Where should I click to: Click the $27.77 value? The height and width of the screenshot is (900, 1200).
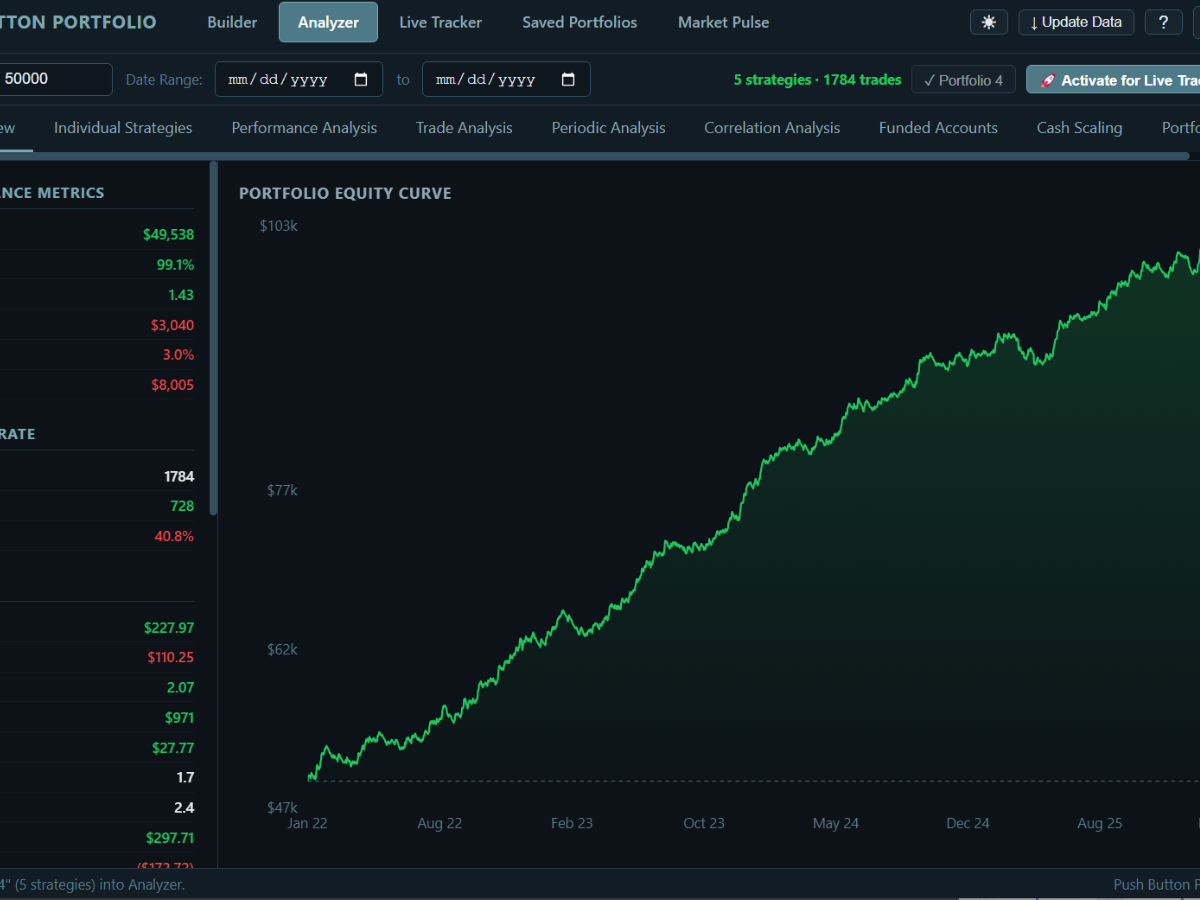click(173, 748)
